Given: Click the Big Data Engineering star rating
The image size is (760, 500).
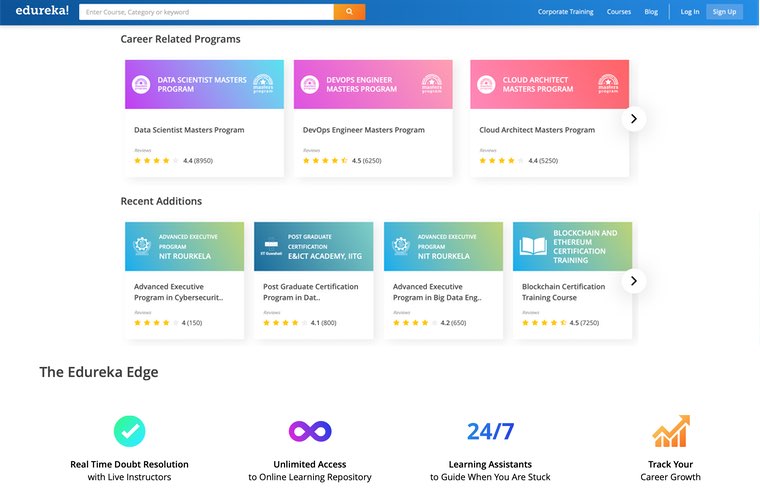Looking at the screenshot, I should tap(415, 323).
